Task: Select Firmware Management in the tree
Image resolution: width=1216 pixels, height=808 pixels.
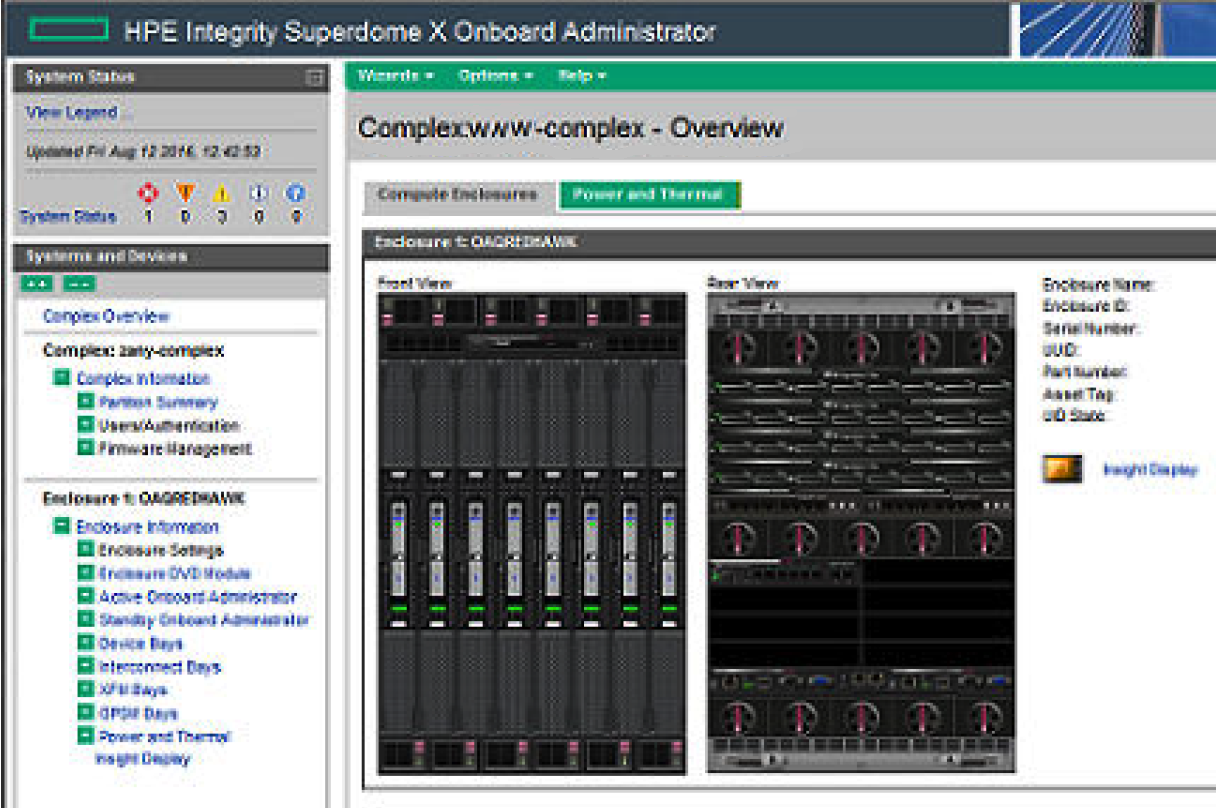Action: pos(175,449)
